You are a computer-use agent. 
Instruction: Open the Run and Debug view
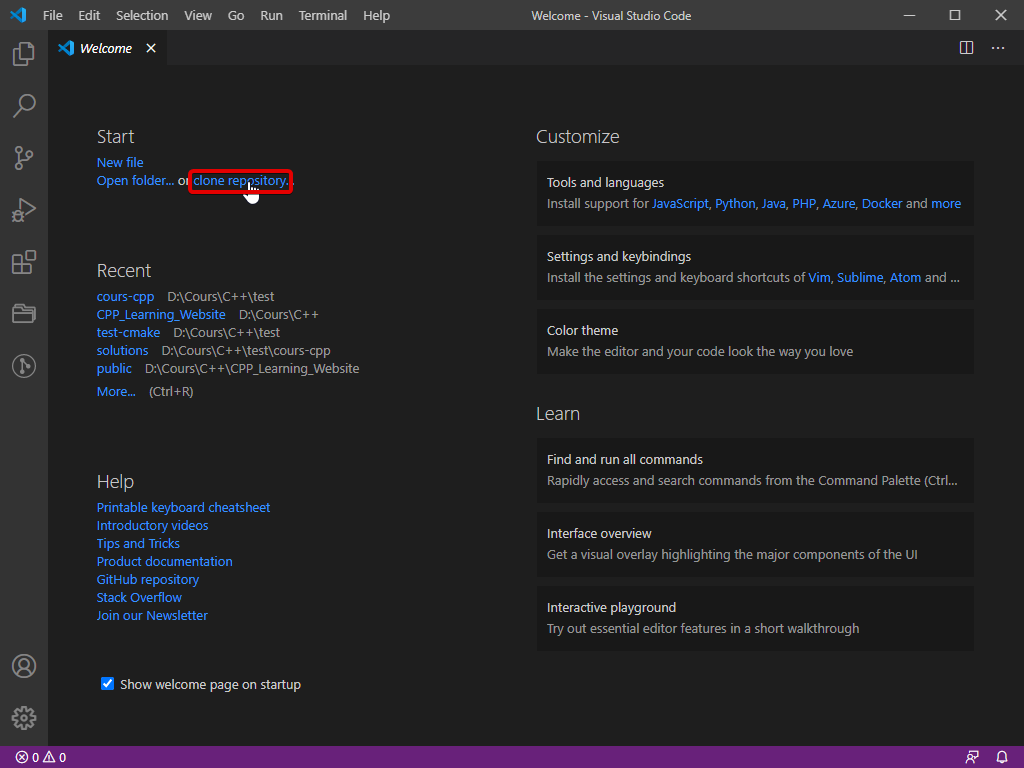[24, 210]
